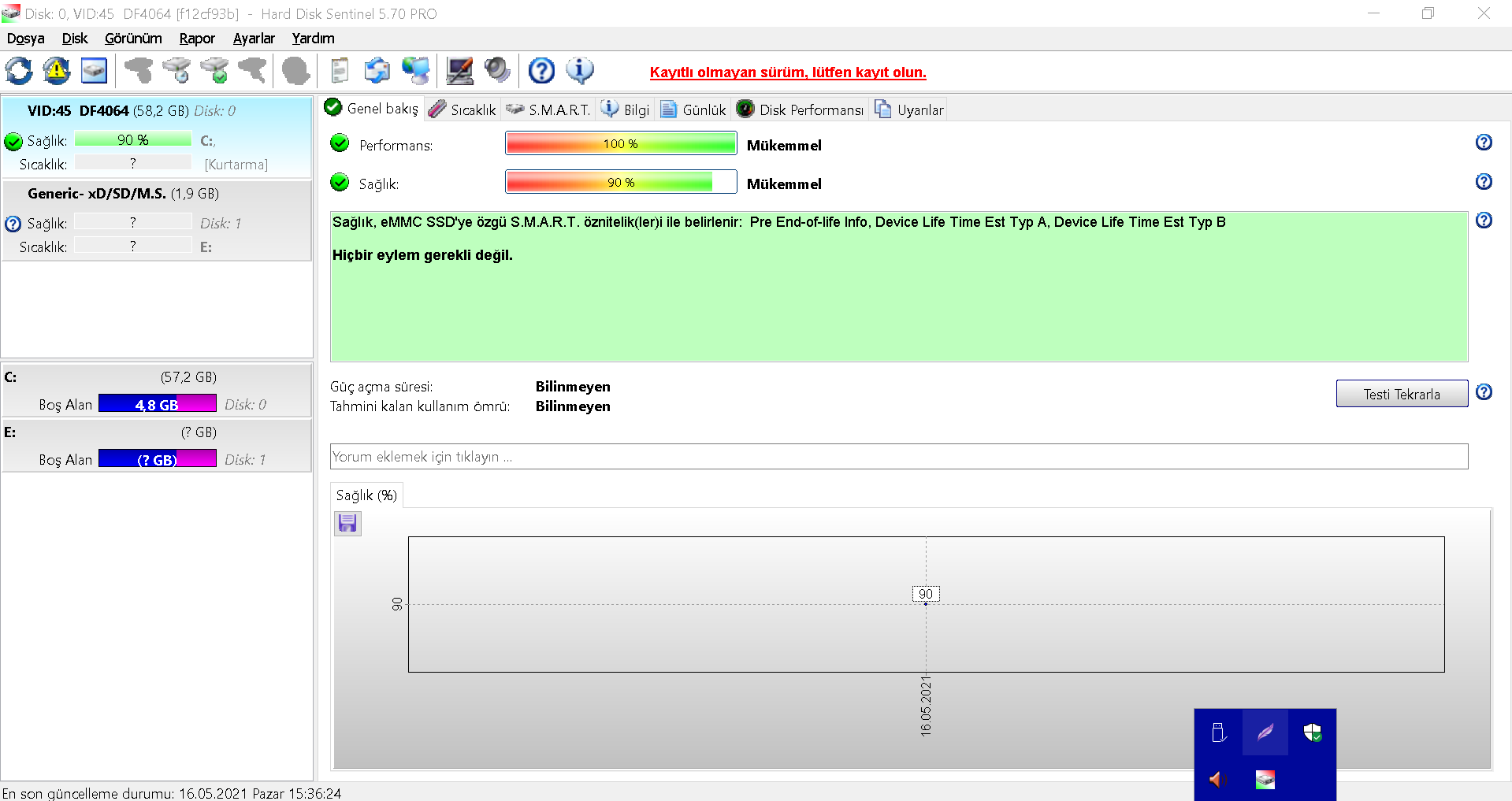The width and height of the screenshot is (1512, 801).
Task: Click the 90 data point label on the chart
Action: coord(926,594)
